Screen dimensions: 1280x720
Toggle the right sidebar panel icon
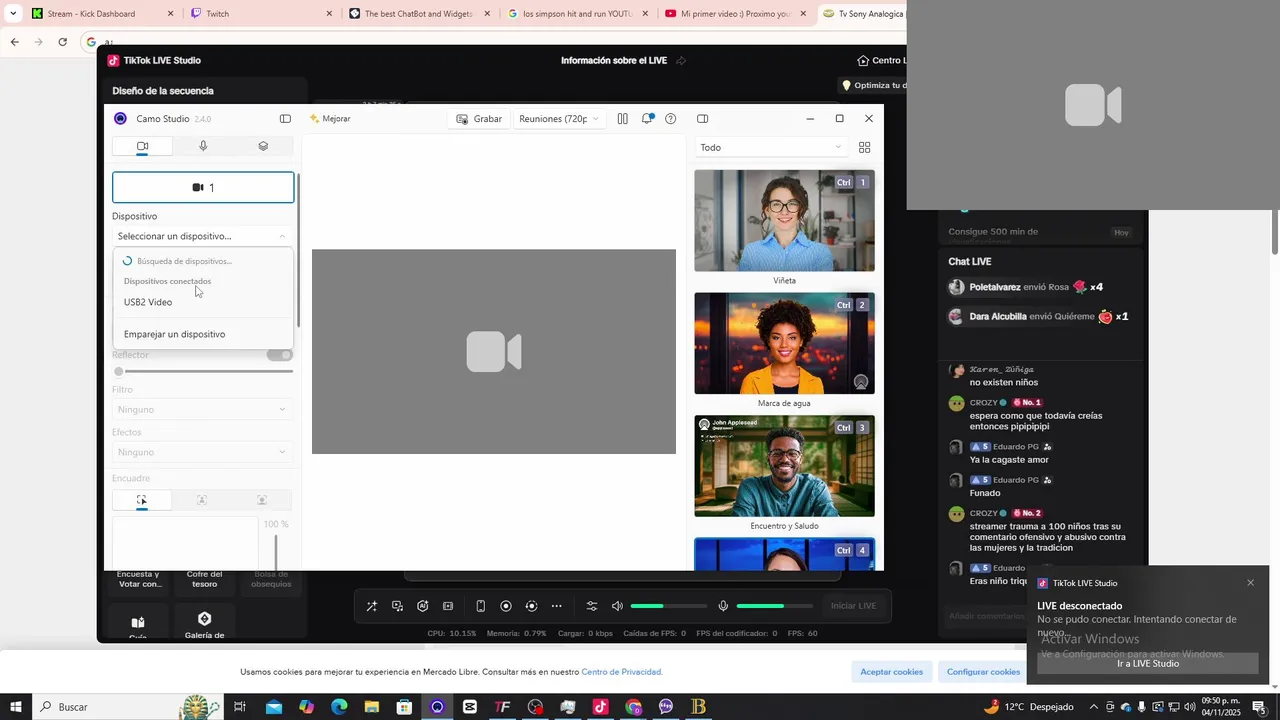[x=702, y=119]
